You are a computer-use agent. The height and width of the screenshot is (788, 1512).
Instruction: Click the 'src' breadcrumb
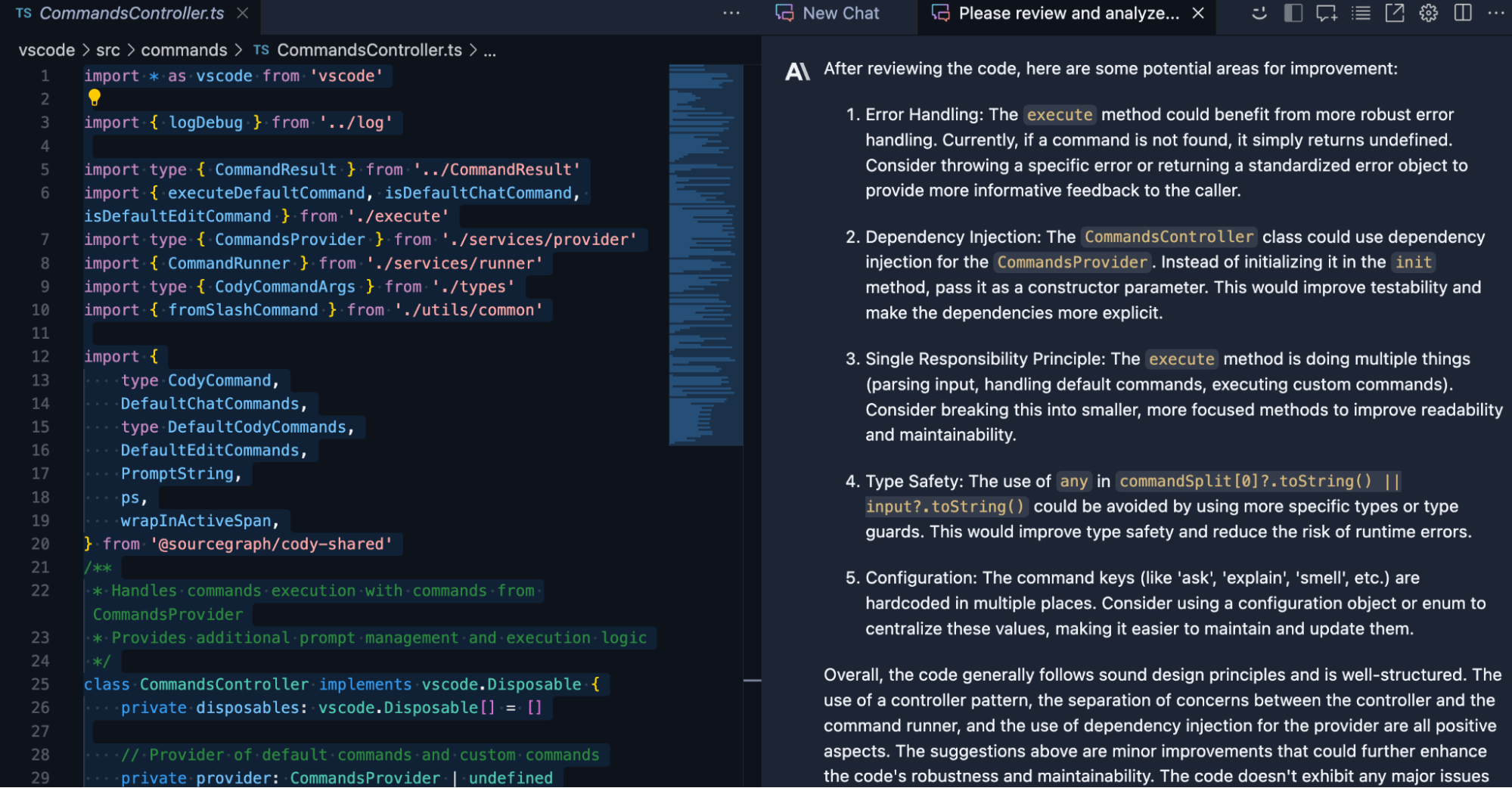(108, 50)
